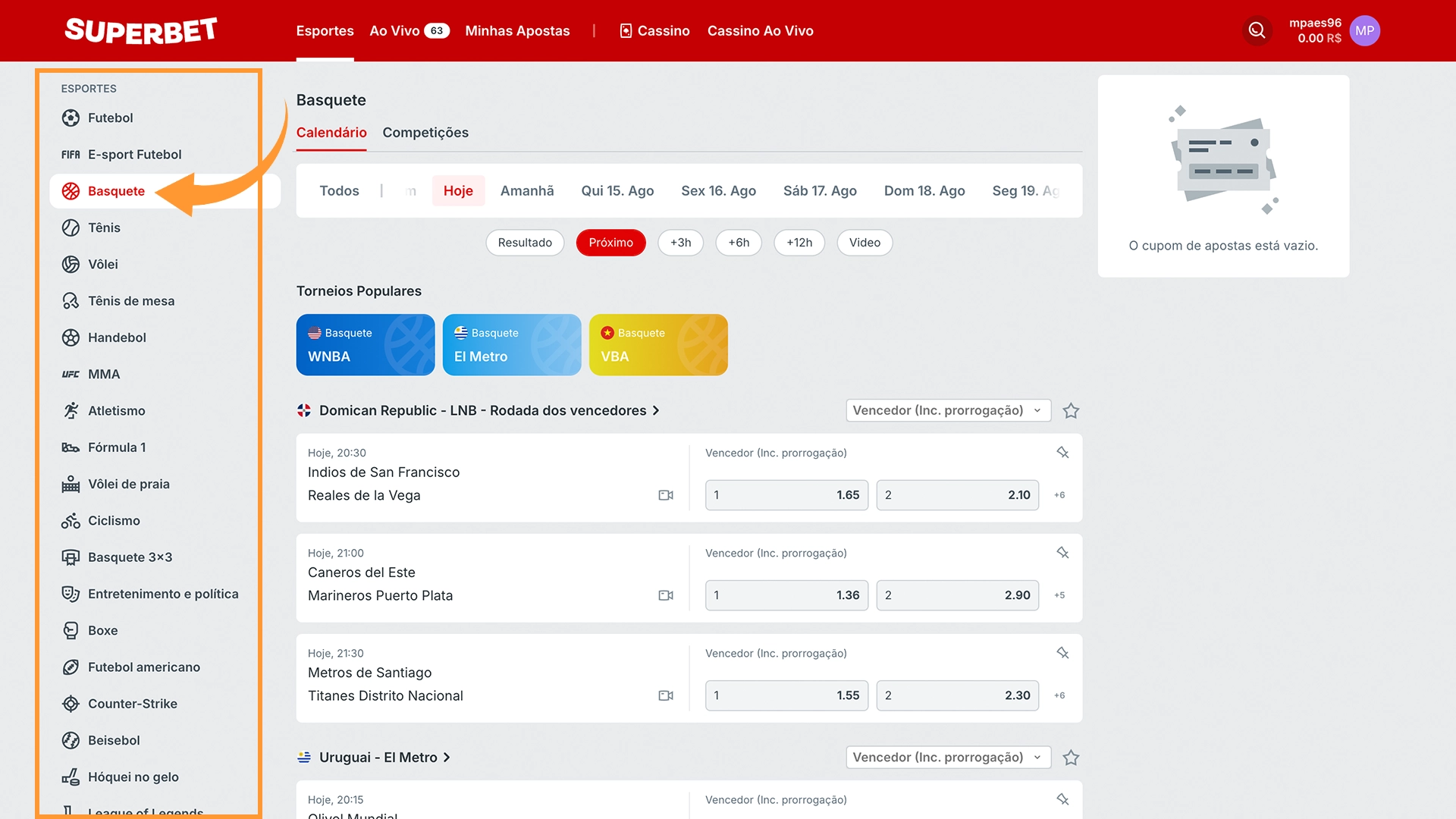Click the Basquete 3×3 hoop icon

[71, 557]
